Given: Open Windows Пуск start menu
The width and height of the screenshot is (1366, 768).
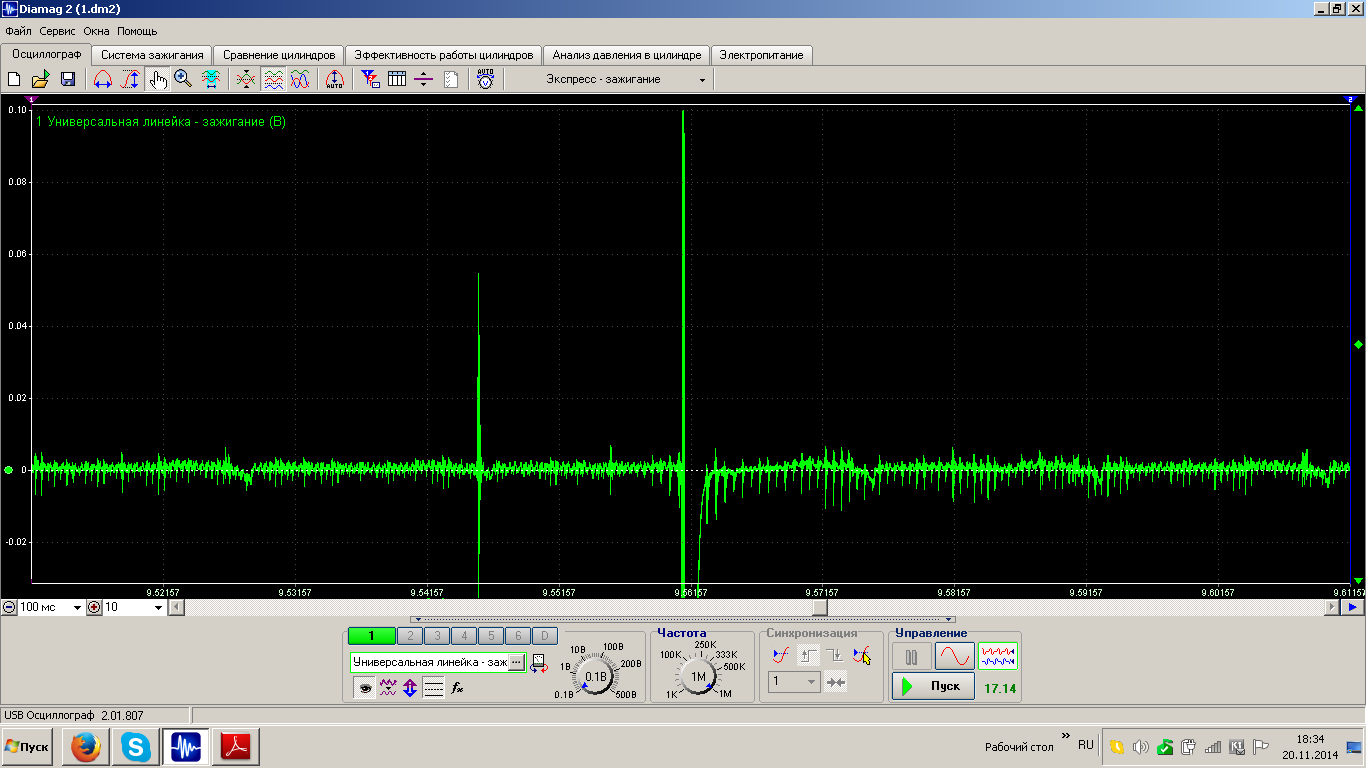Looking at the screenshot, I should (x=28, y=747).
